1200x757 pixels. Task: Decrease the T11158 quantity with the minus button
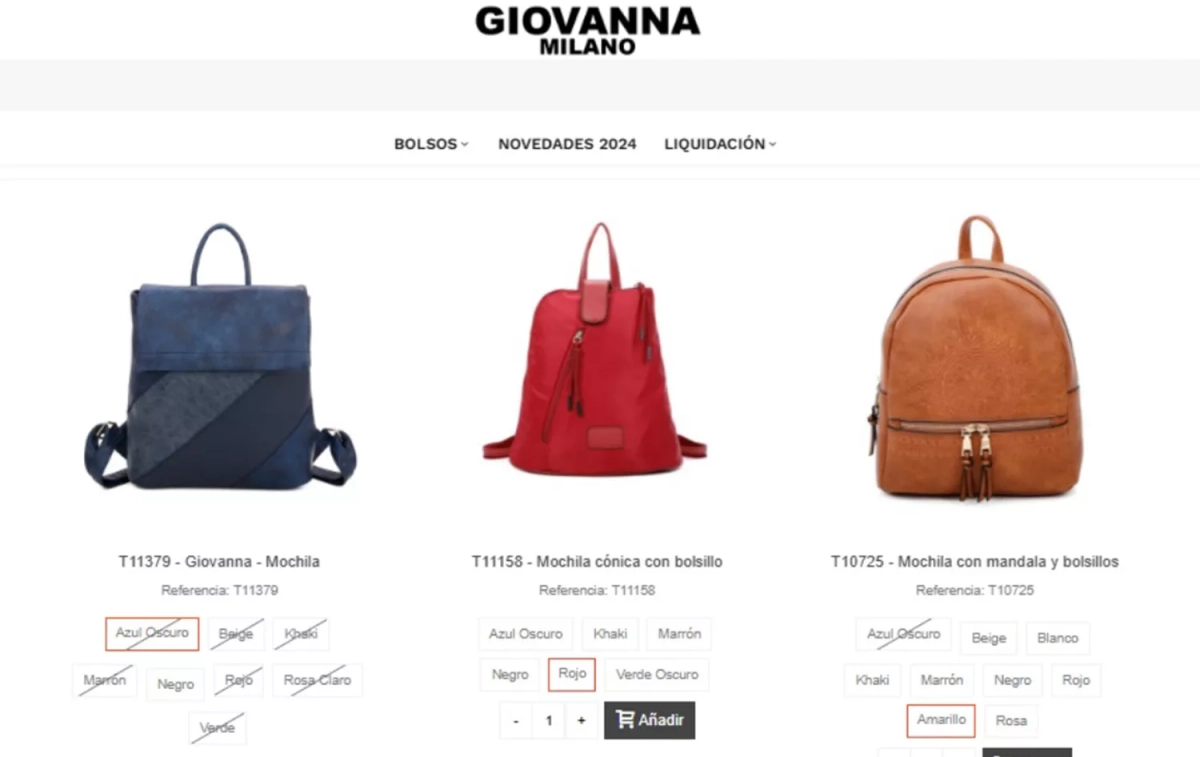coord(515,721)
